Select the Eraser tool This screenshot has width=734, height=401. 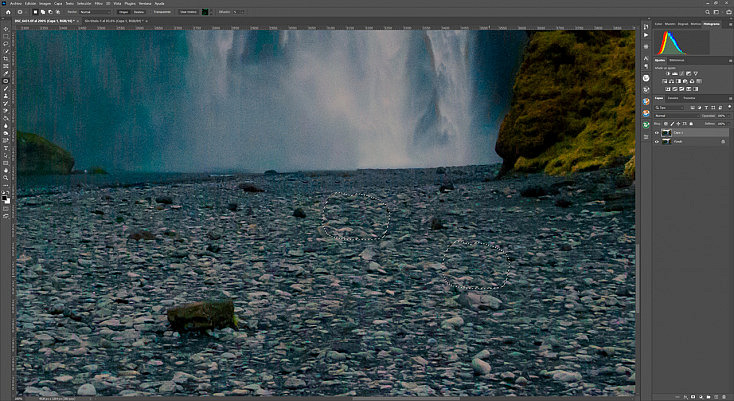click(6, 110)
